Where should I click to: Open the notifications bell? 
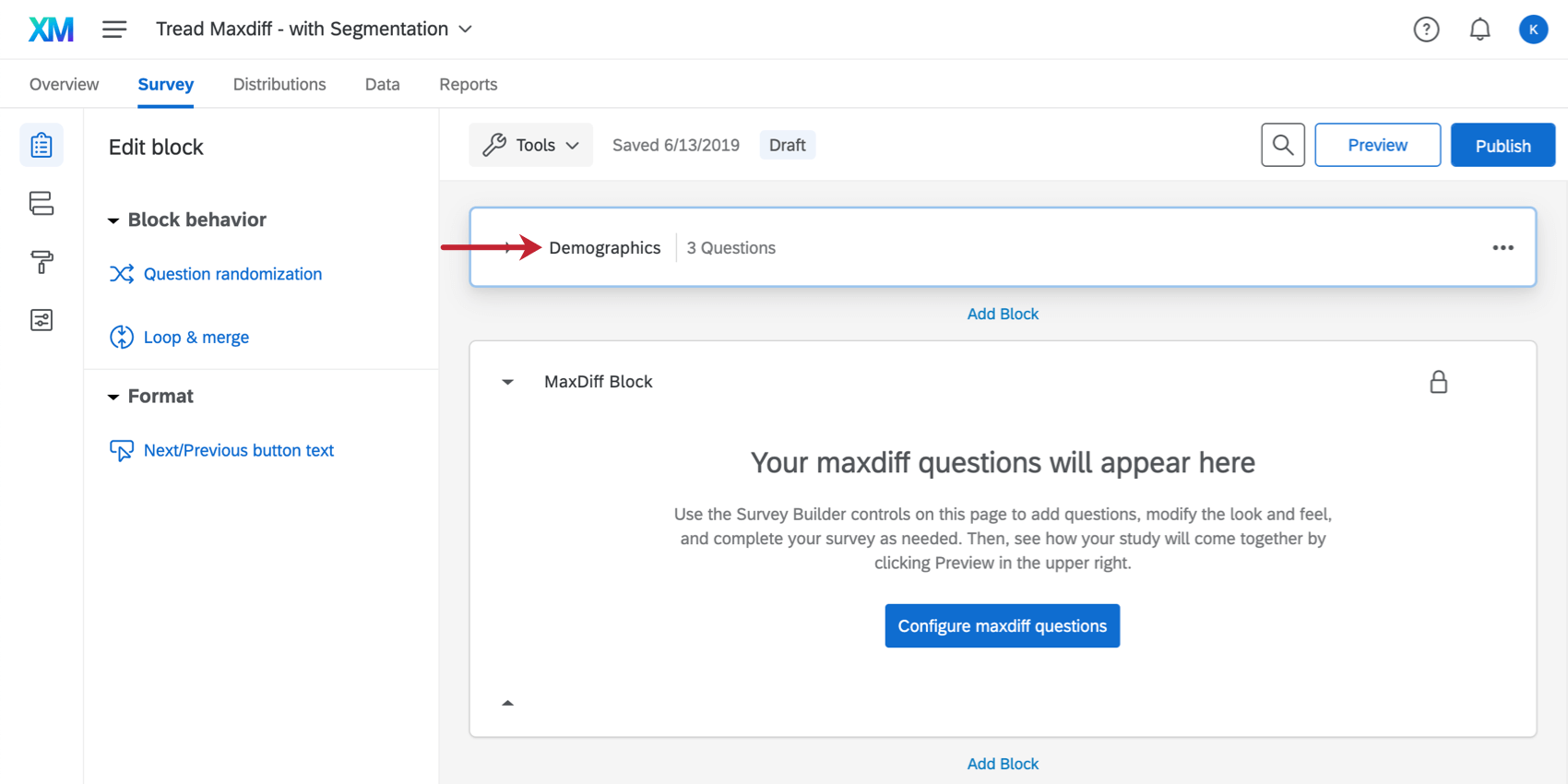click(1479, 30)
